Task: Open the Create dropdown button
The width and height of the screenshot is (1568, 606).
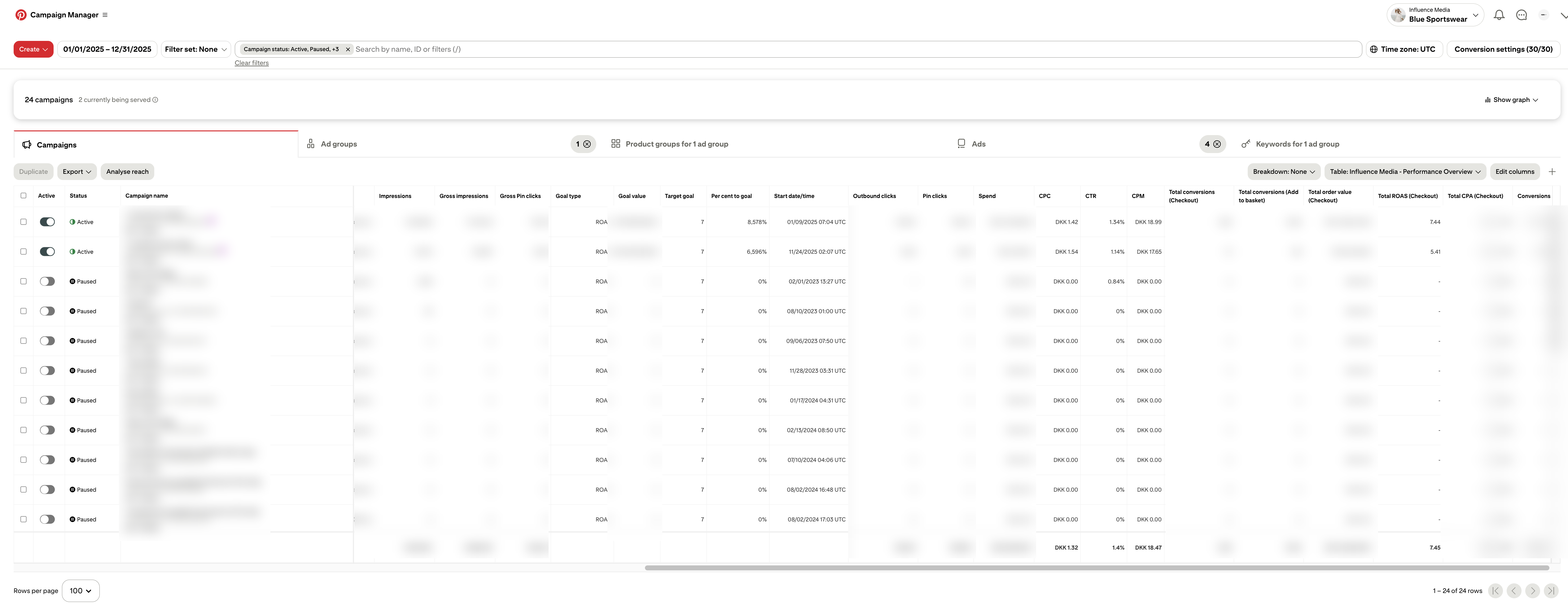Action: (33, 49)
